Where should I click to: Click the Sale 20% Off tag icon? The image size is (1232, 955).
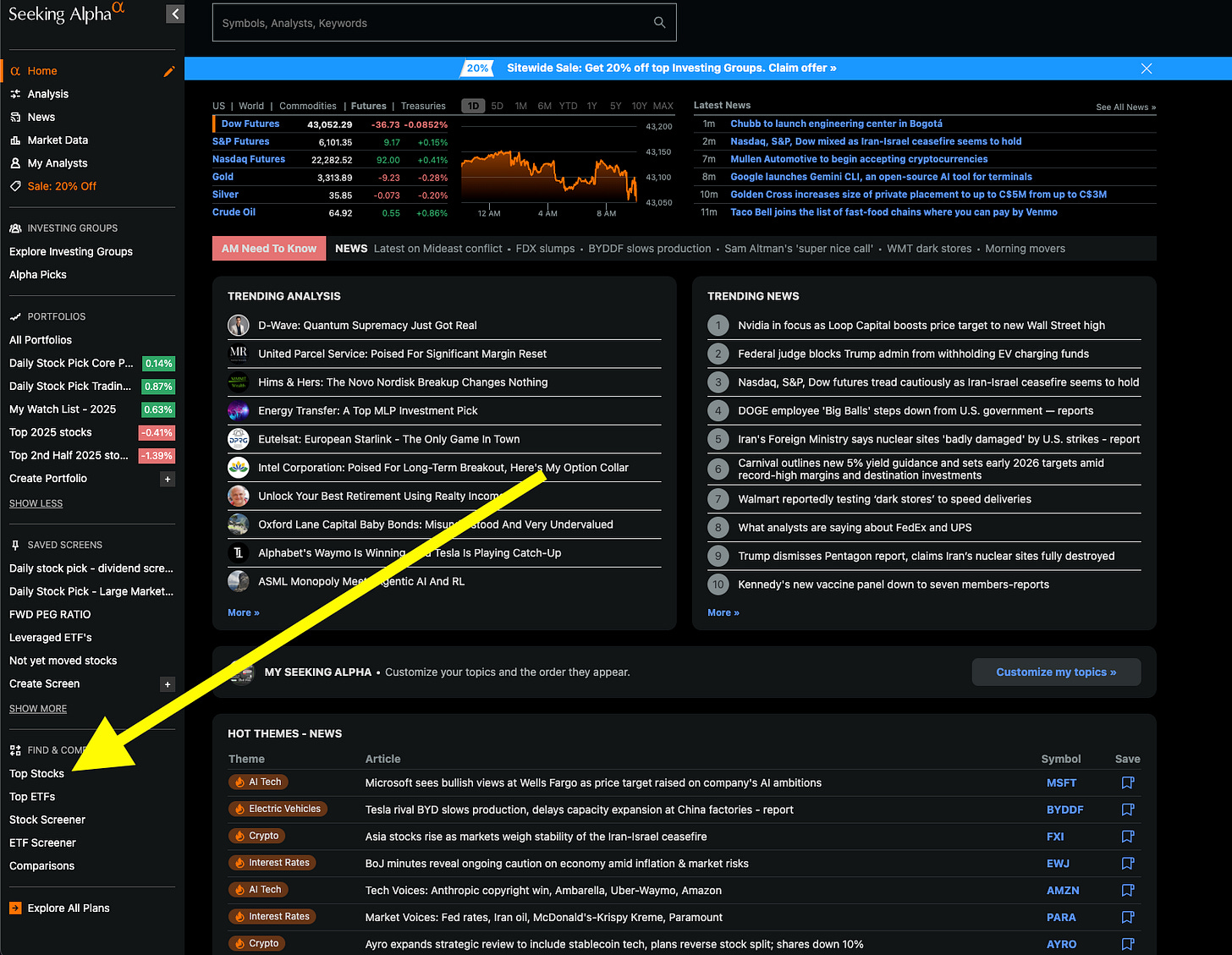coord(15,186)
